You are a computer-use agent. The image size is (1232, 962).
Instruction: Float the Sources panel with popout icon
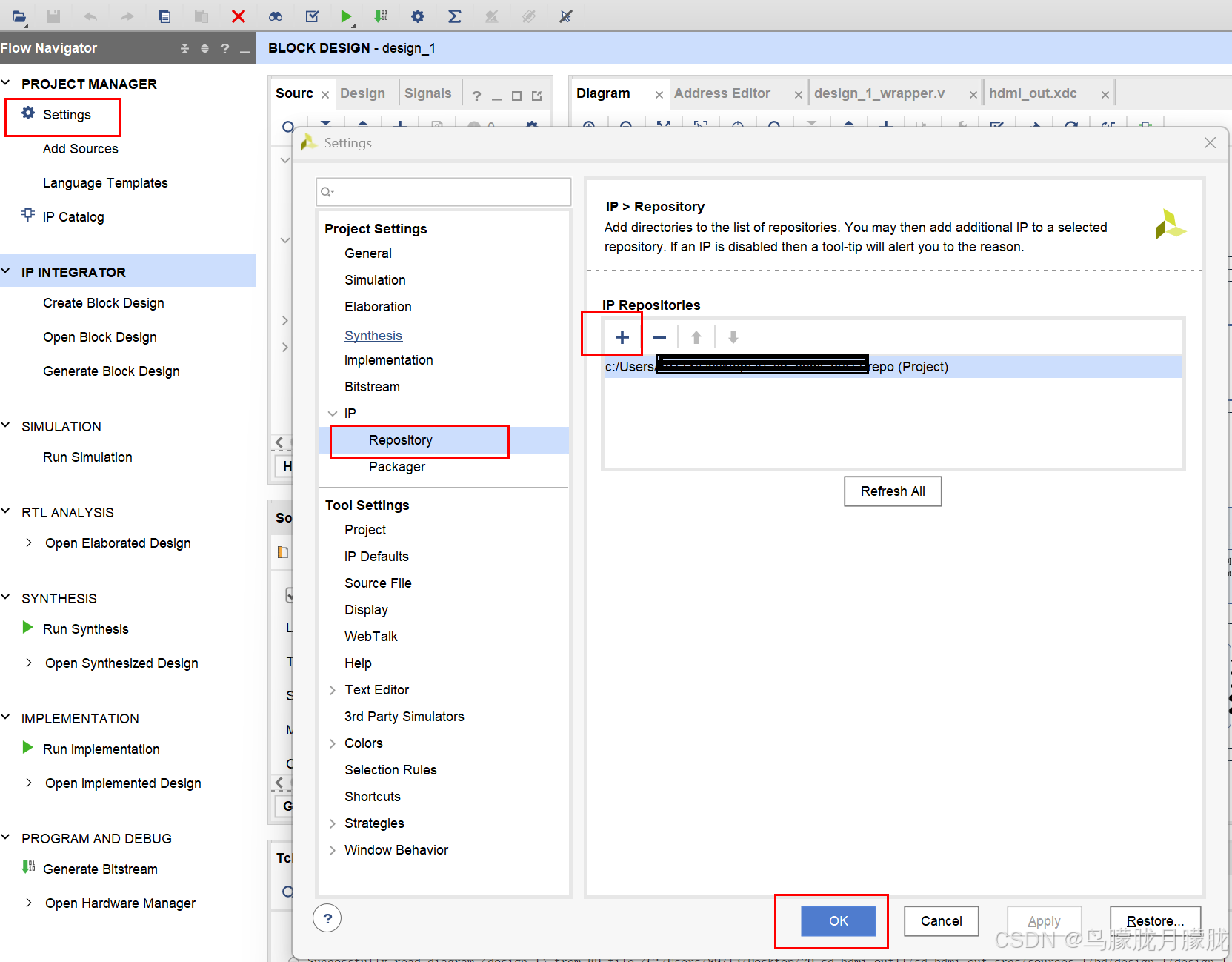pos(537,96)
